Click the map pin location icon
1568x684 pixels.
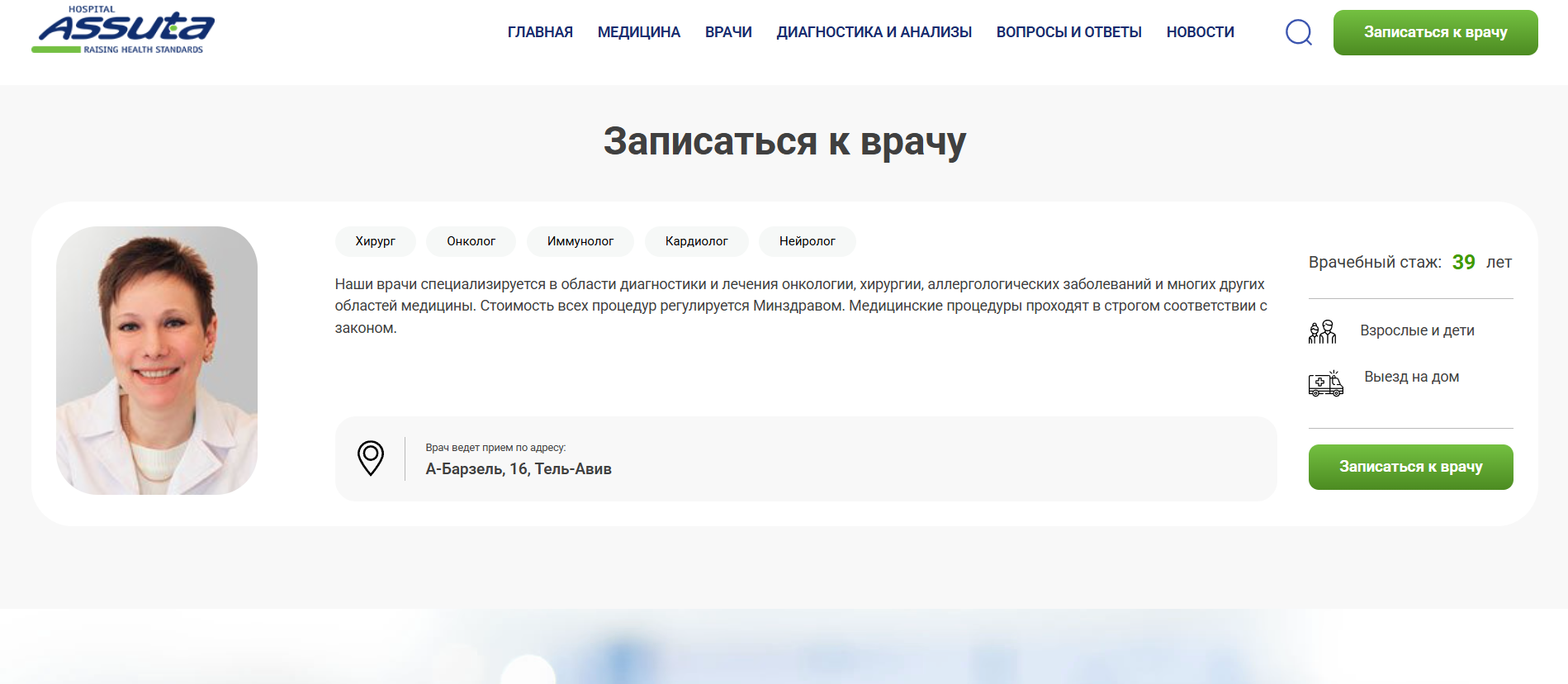(371, 458)
